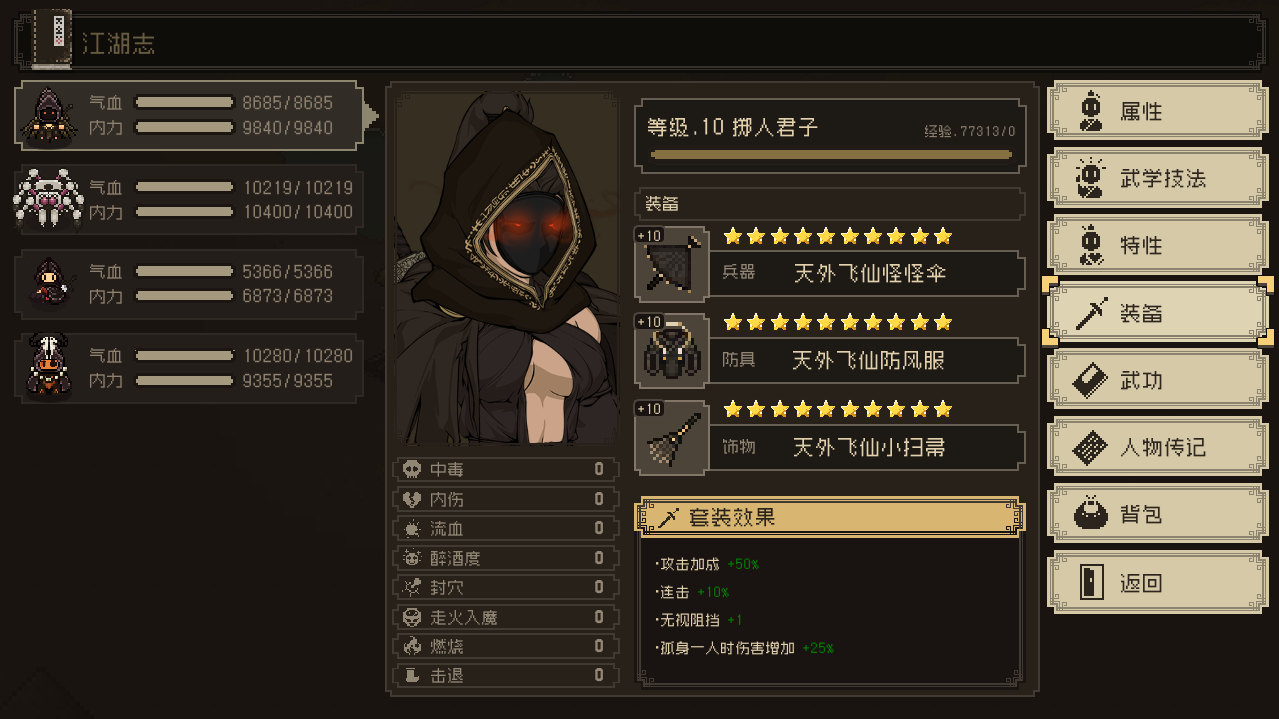Open the 武功 martial arts tab
The height and width of the screenshot is (719, 1279).
tap(1157, 380)
